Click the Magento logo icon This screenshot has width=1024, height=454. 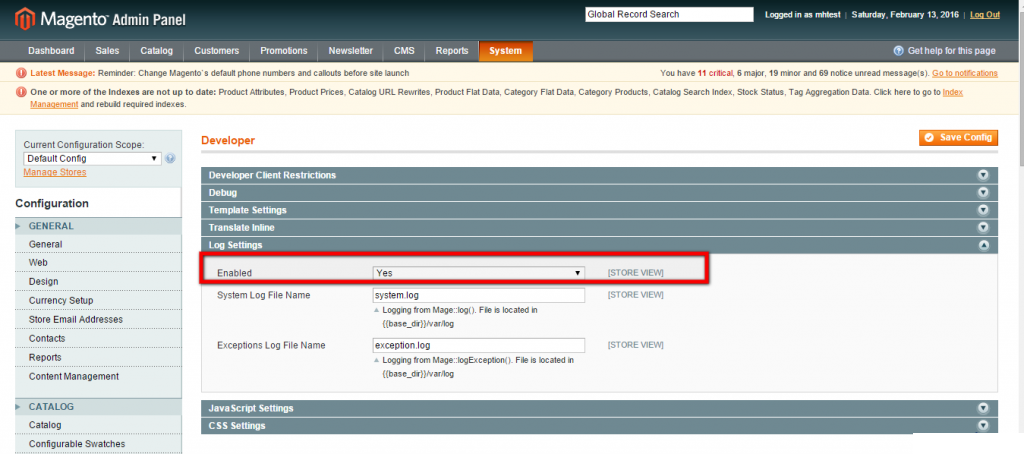[x=25, y=20]
